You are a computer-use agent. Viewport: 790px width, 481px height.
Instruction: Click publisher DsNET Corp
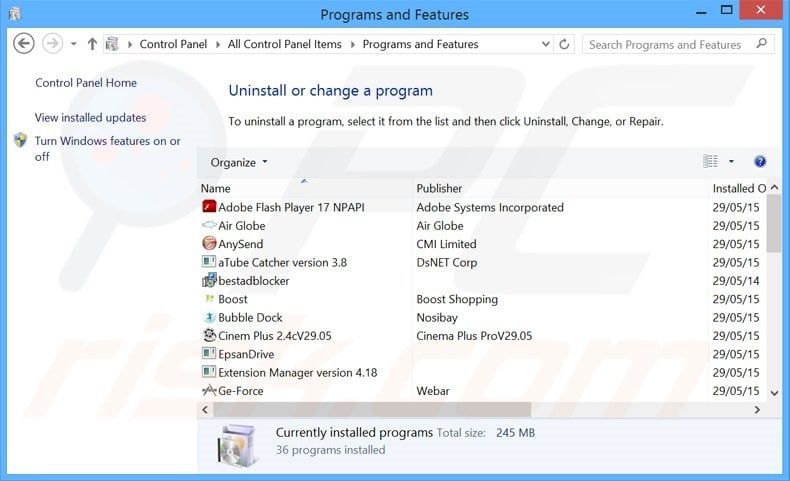coord(446,262)
